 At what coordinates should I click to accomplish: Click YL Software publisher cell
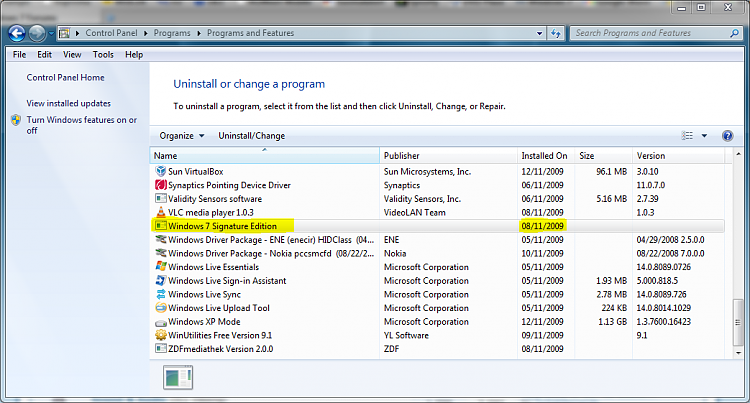pos(406,335)
